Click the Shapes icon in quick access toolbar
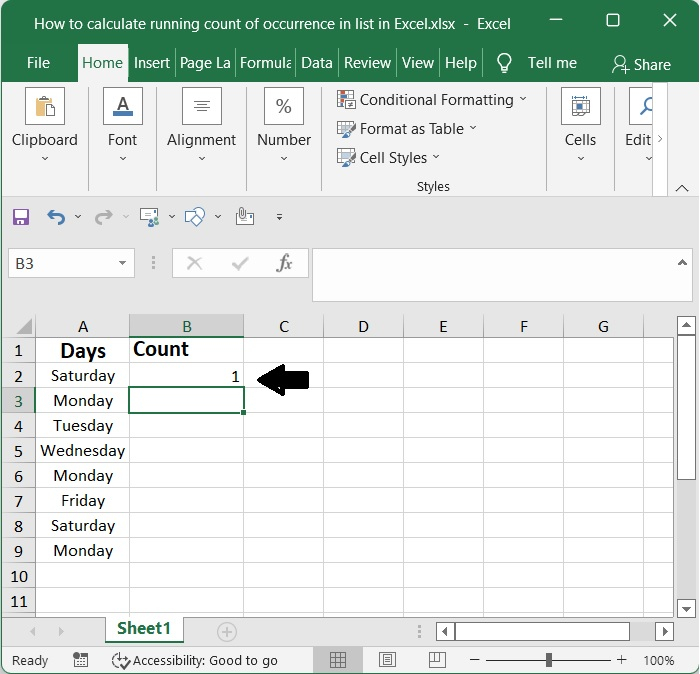 (196, 216)
